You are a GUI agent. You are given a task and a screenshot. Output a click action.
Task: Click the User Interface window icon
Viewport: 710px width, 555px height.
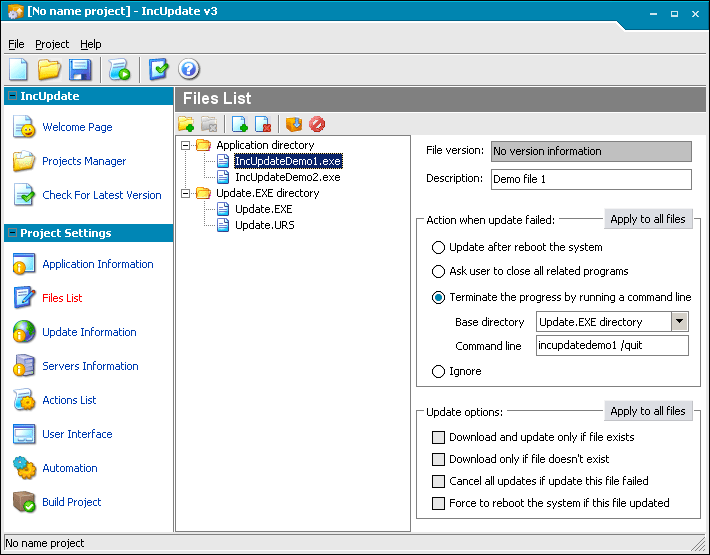pos(24,434)
